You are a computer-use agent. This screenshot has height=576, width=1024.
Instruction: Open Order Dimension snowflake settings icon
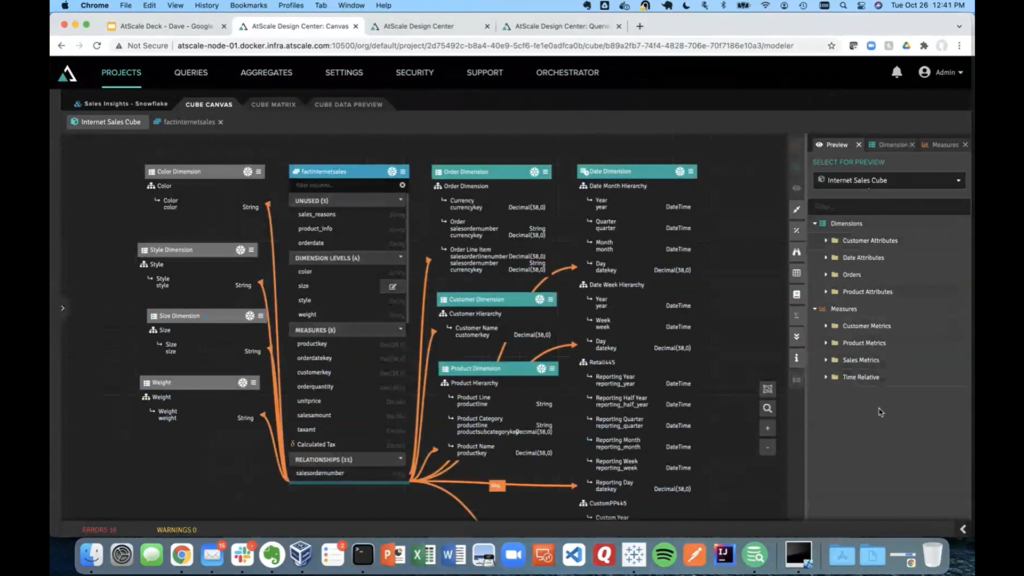(534, 172)
